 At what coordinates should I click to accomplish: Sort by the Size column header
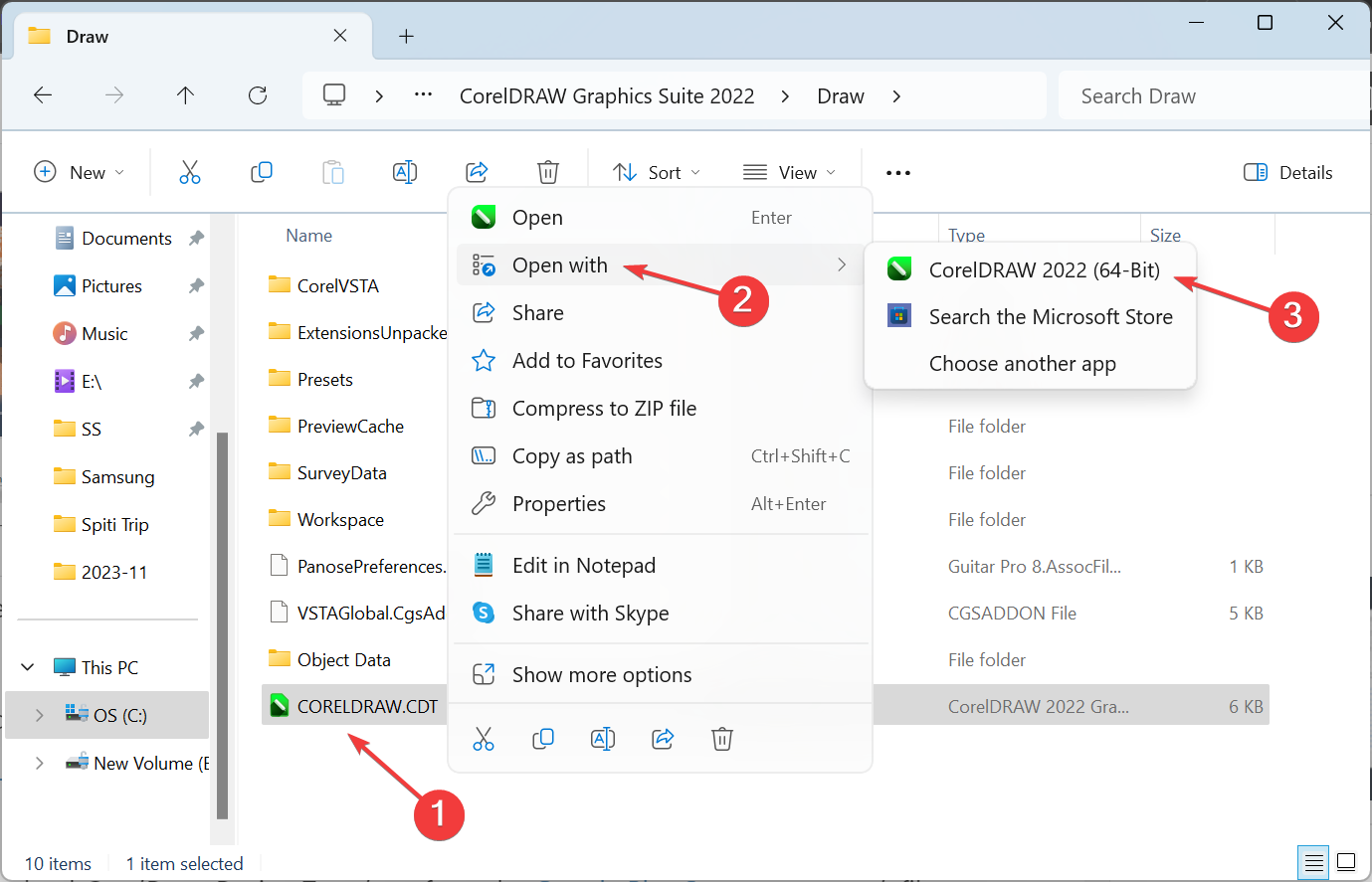(1165, 236)
